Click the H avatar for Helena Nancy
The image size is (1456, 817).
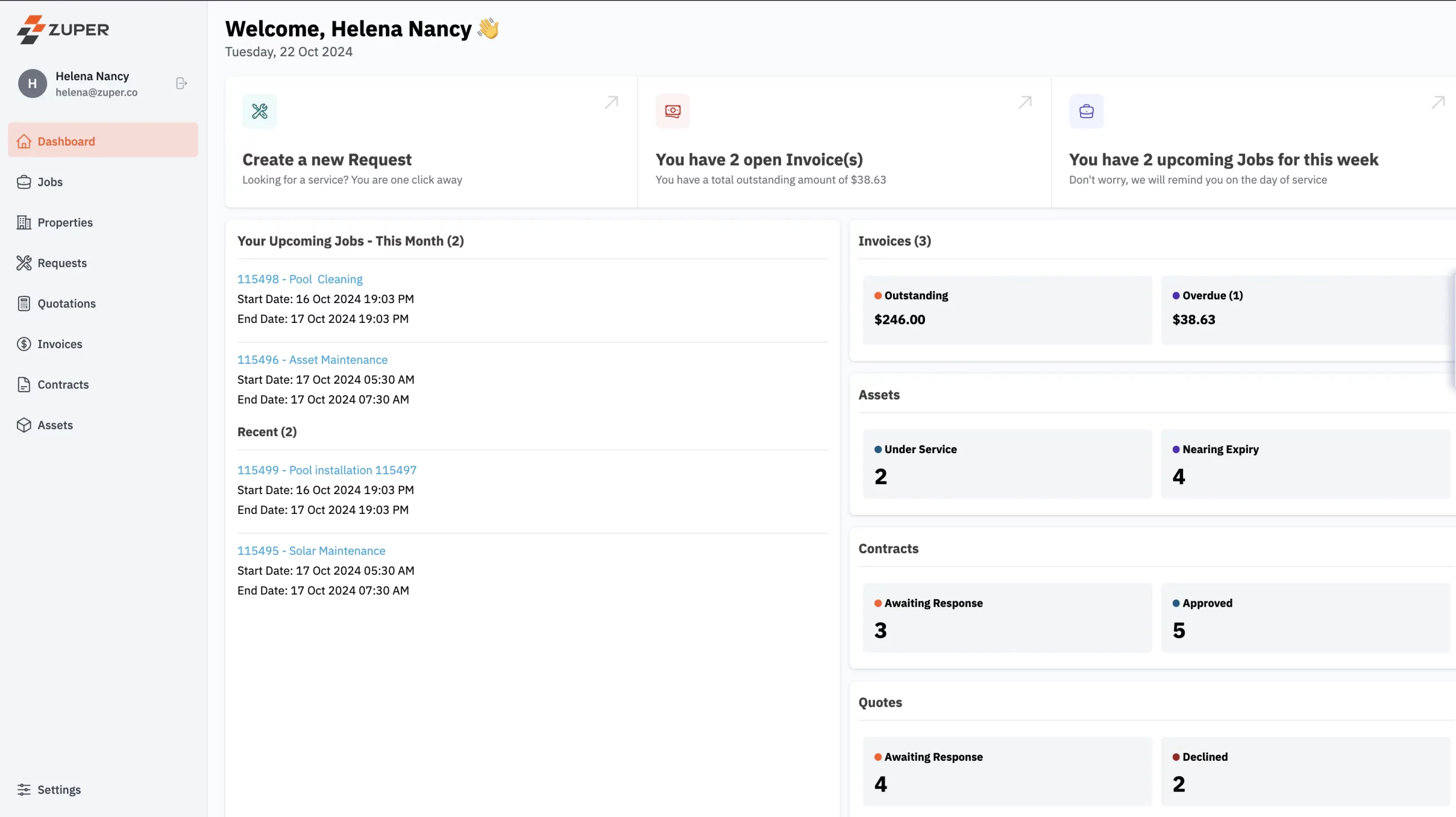coord(31,83)
